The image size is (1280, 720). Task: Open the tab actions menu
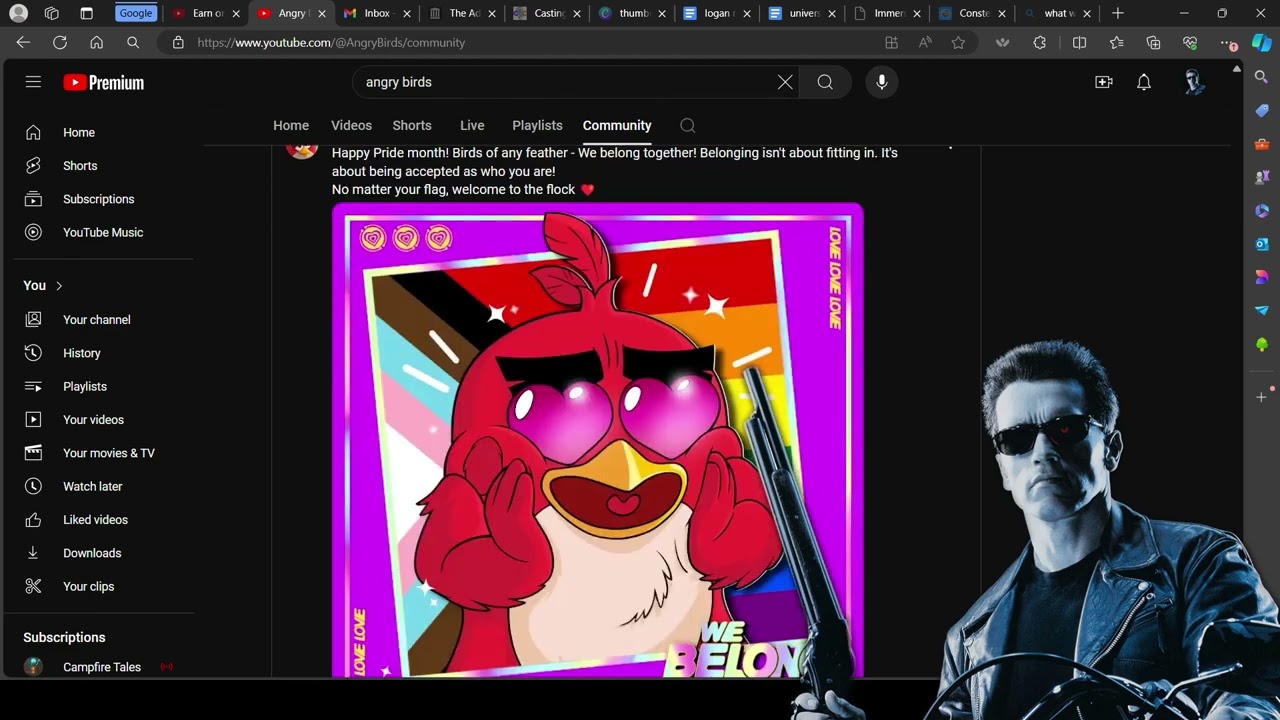tap(86, 13)
